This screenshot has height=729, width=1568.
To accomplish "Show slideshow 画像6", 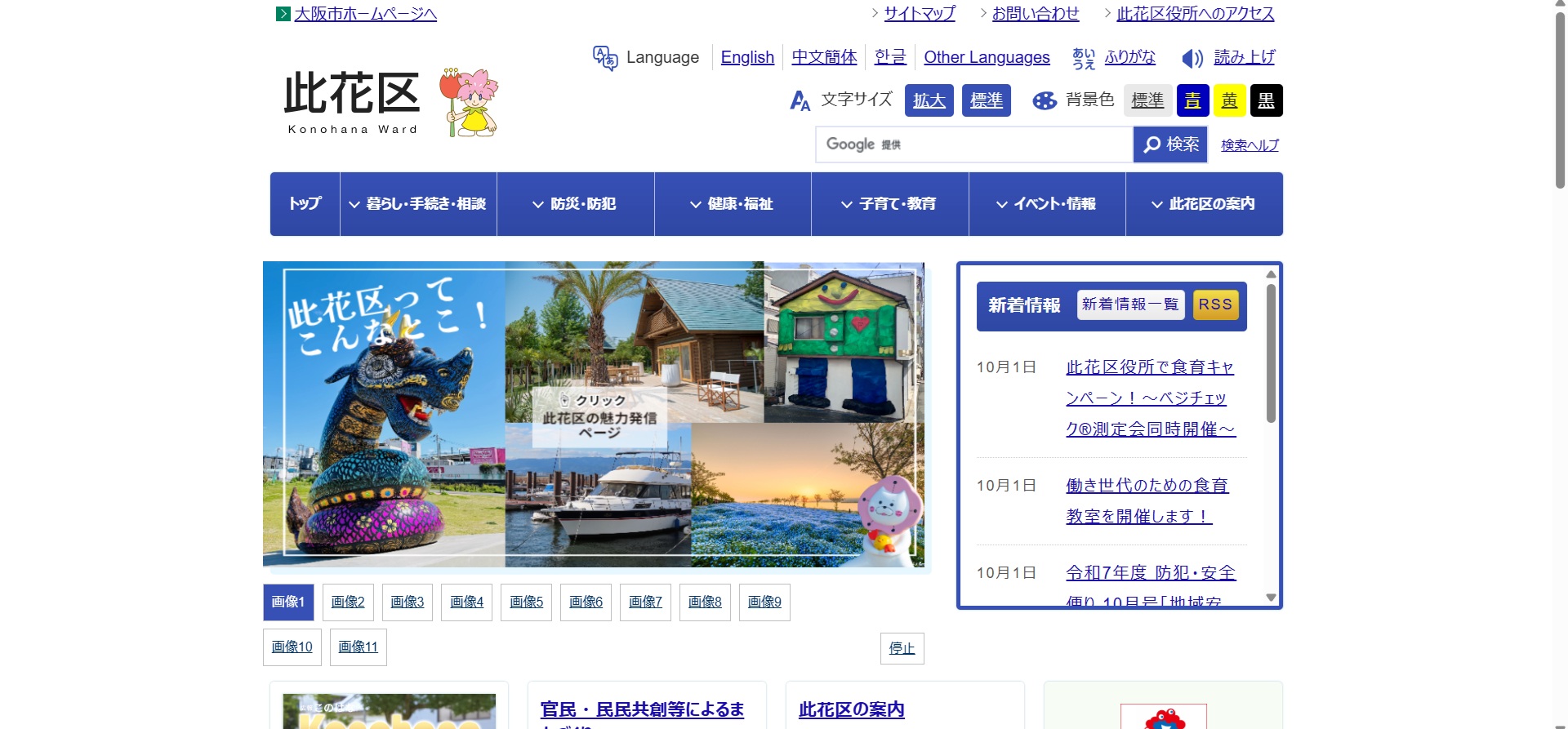I will click(586, 602).
